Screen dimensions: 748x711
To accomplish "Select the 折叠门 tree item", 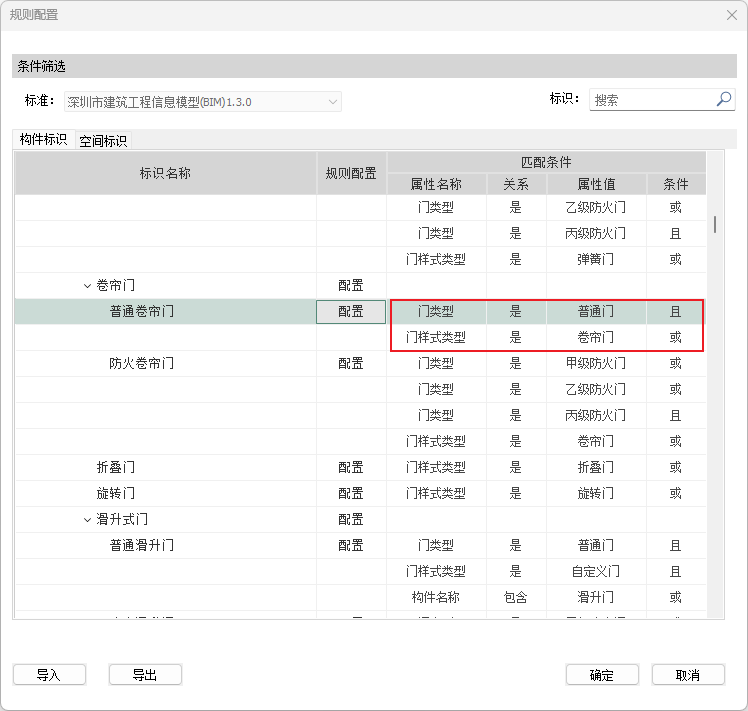I will (x=115, y=467).
